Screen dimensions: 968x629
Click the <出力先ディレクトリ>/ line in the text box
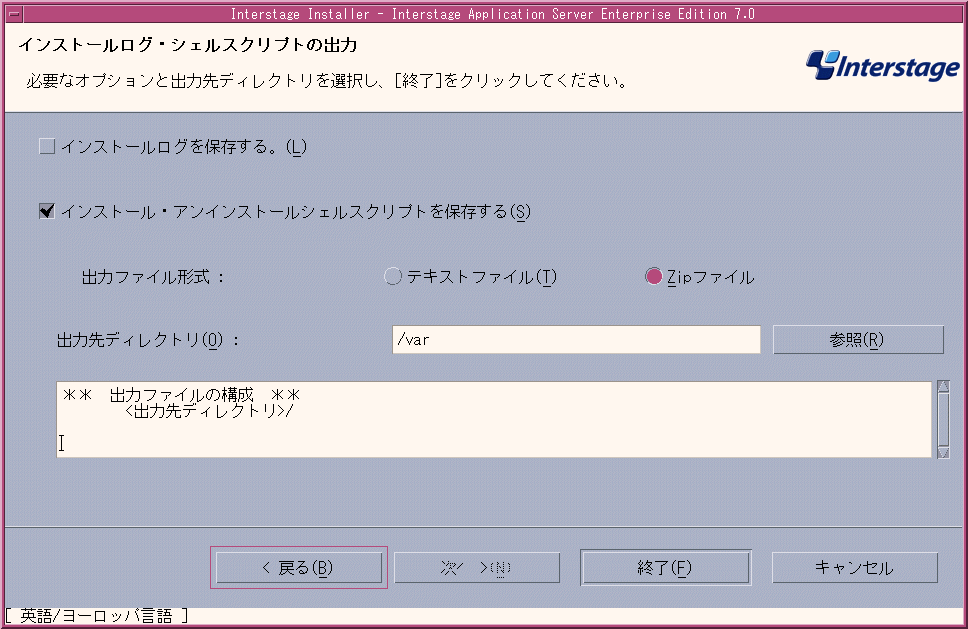point(209,411)
